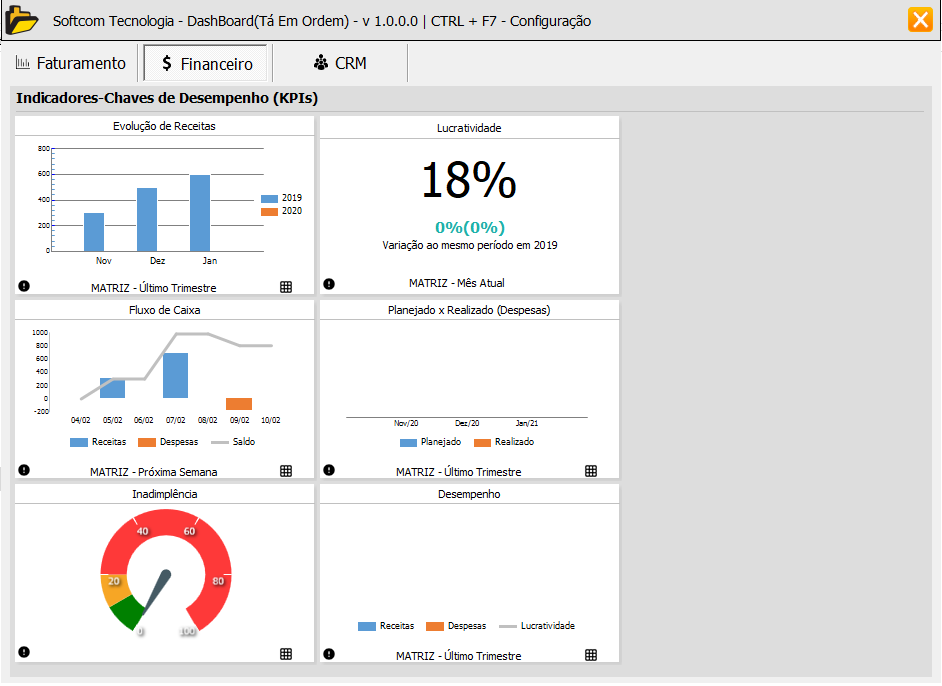
Task: Click the blue 2019 legend swatch
Action: (269, 198)
